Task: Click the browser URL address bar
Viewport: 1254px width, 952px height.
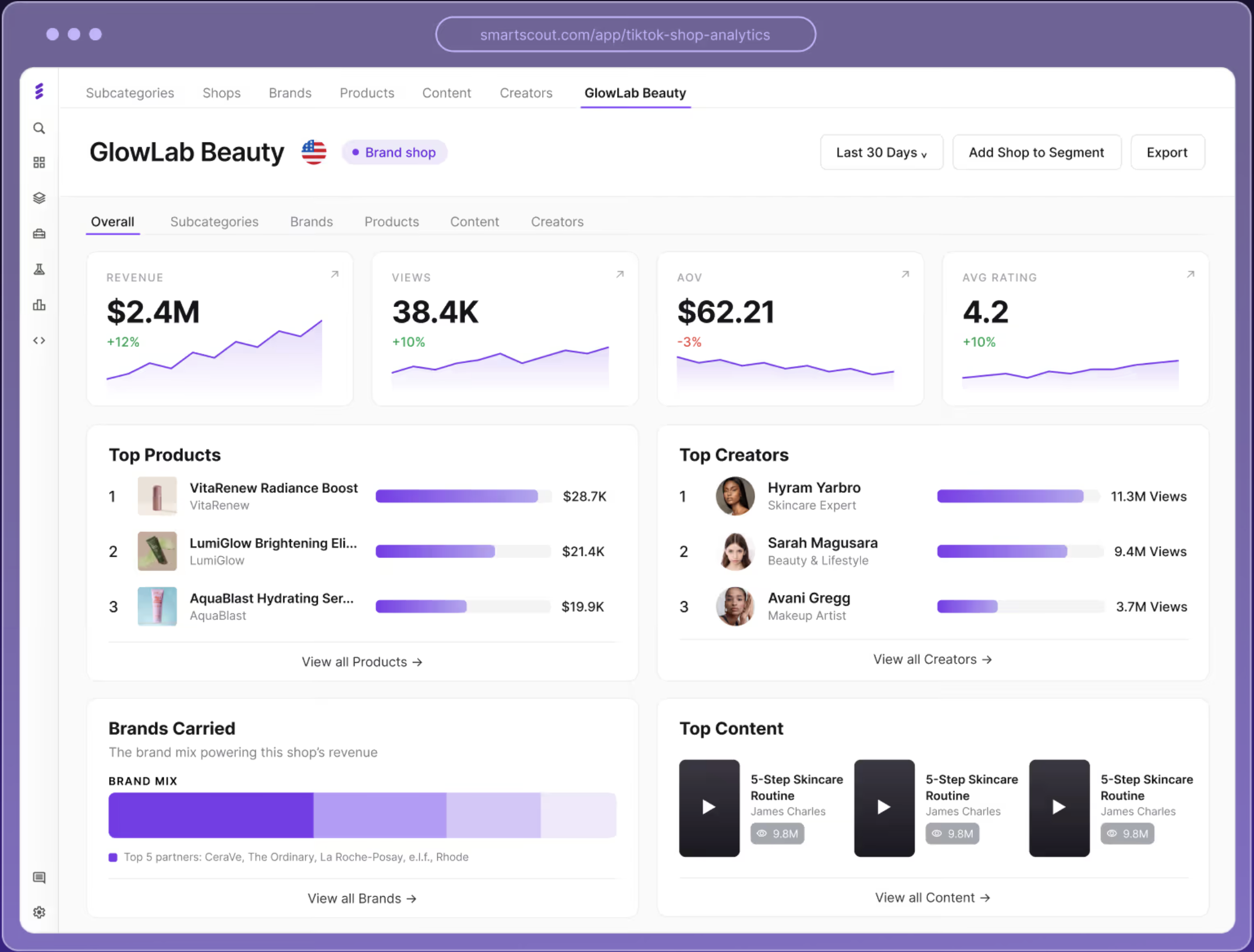Action: coord(625,34)
